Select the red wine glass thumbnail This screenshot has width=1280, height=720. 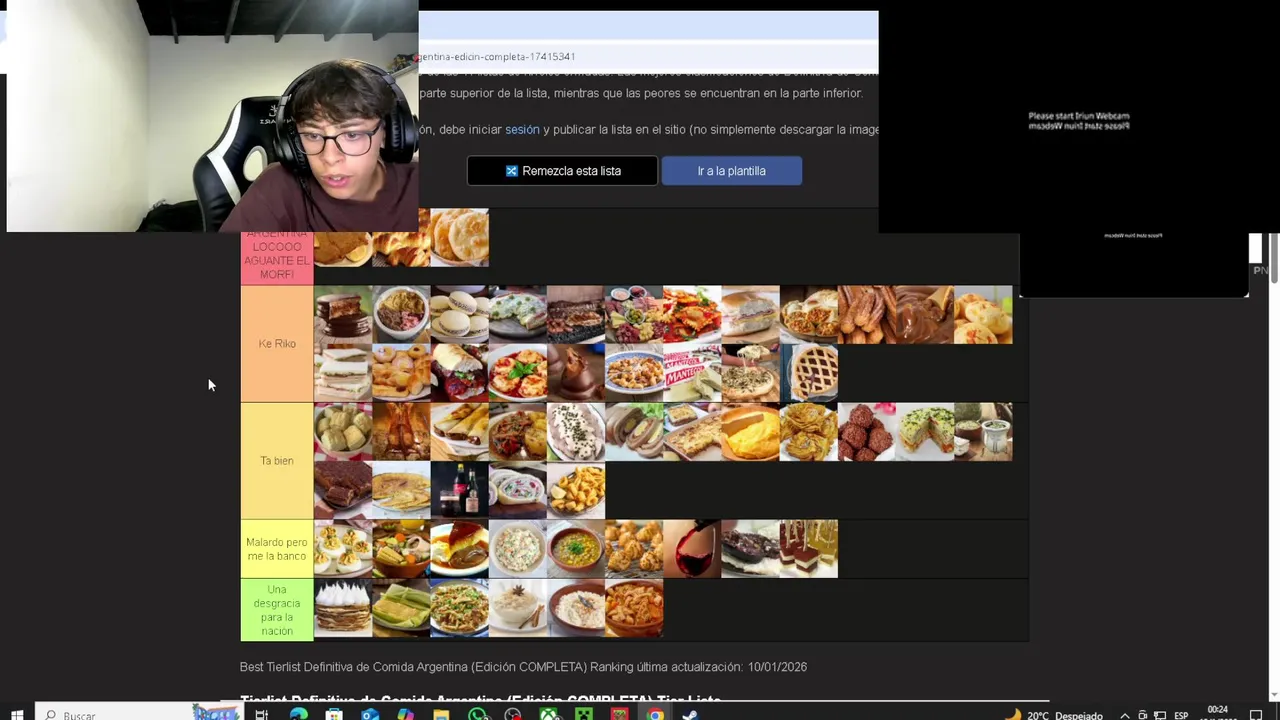coord(692,549)
